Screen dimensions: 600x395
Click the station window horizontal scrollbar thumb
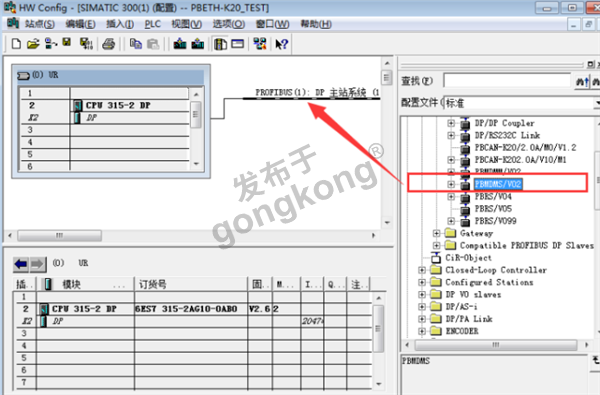[x=59, y=235]
